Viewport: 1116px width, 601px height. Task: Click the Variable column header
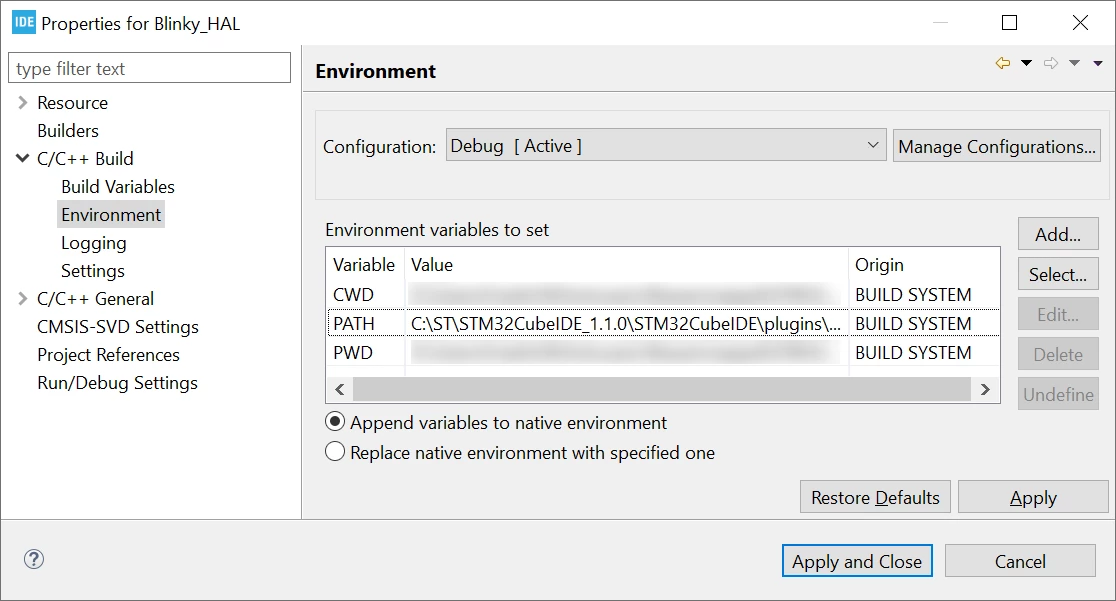[x=364, y=265]
